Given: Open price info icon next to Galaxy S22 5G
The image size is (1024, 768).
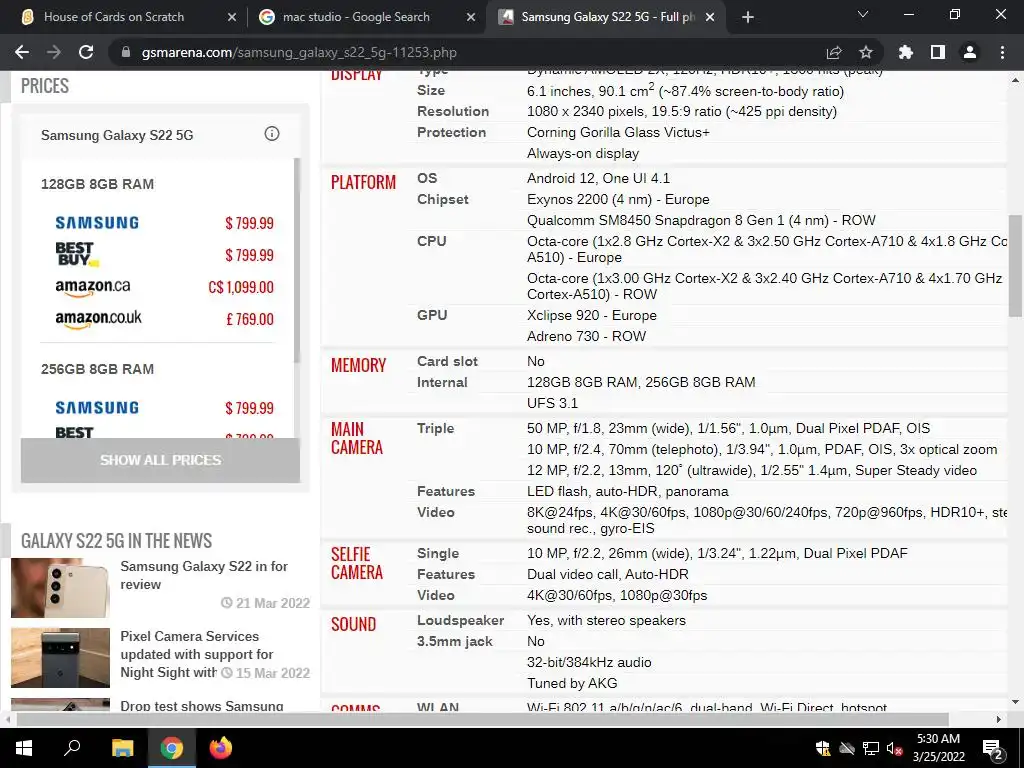Looking at the screenshot, I should coord(272,134).
